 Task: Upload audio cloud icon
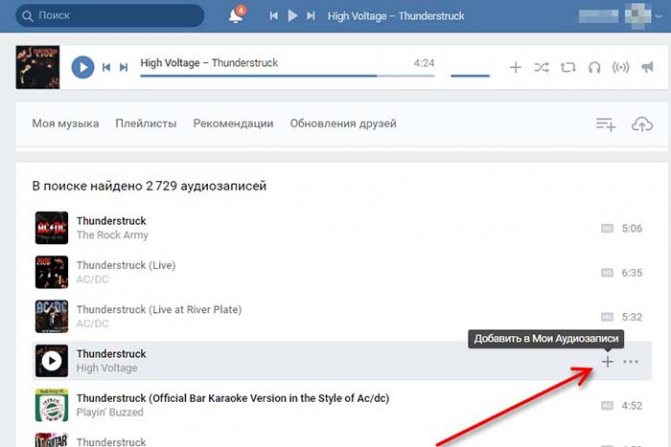(642, 124)
